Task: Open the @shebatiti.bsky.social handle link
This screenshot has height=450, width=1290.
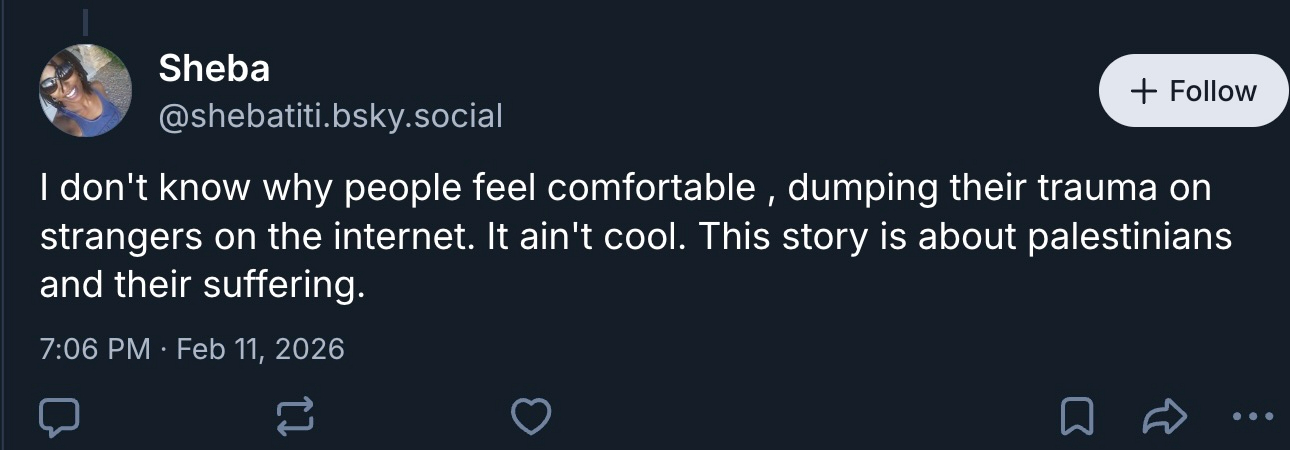Action: click(x=330, y=116)
